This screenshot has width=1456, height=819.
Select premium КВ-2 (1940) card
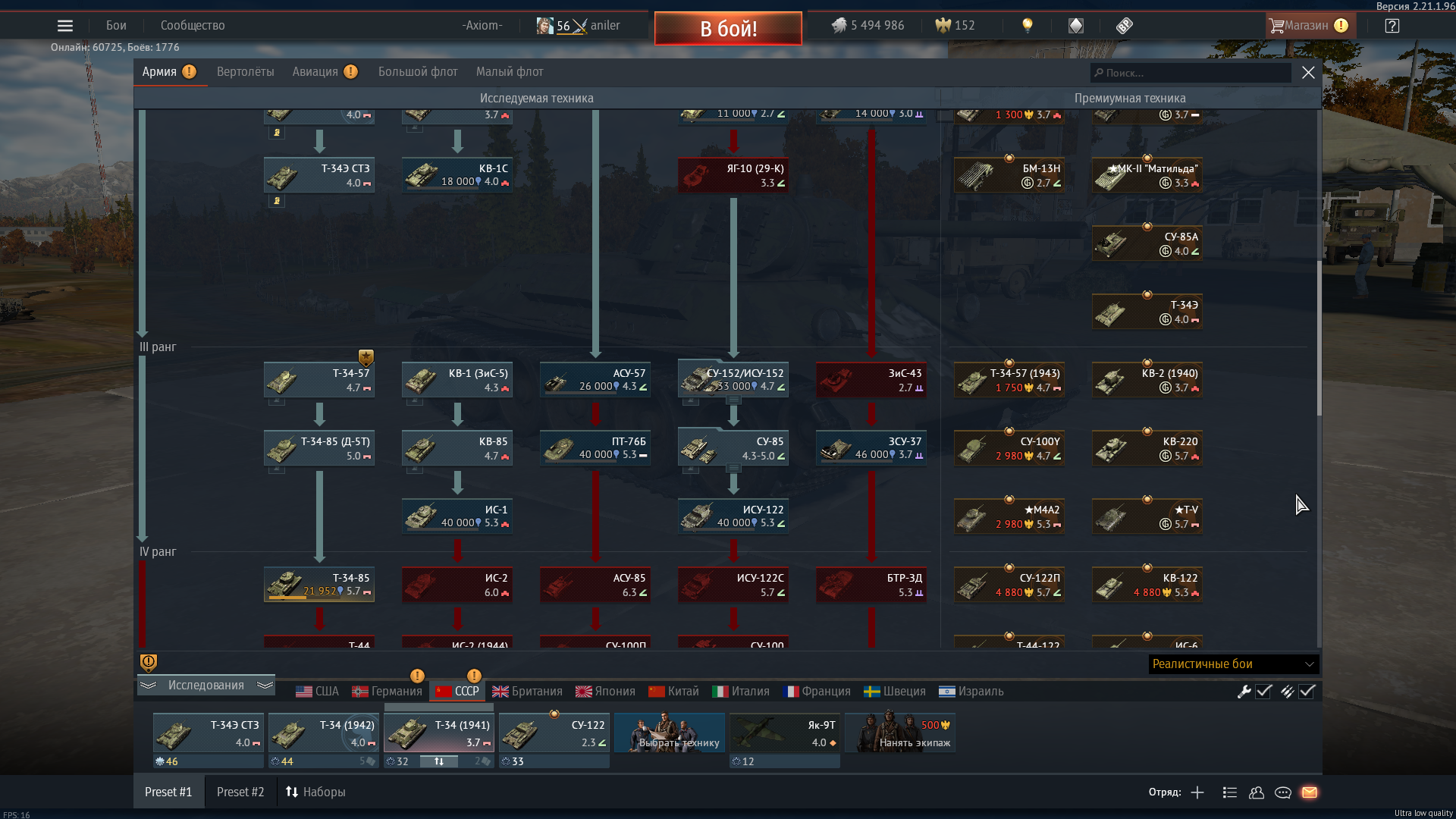click(x=1147, y=380)
